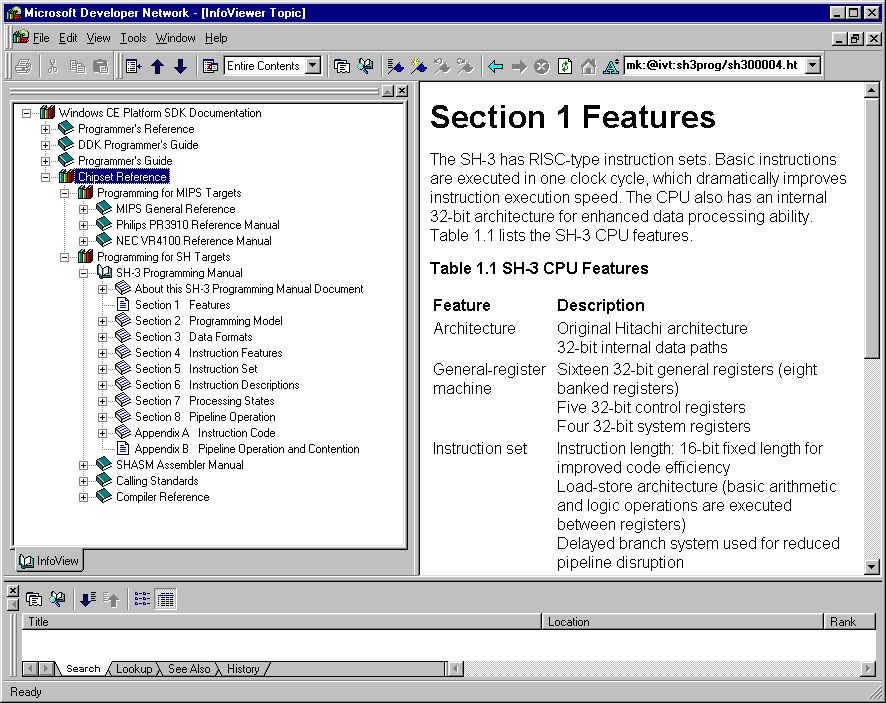The image size is (886, 703).
Task: Click the InfoView tab
Action: (x=49, y=561)
